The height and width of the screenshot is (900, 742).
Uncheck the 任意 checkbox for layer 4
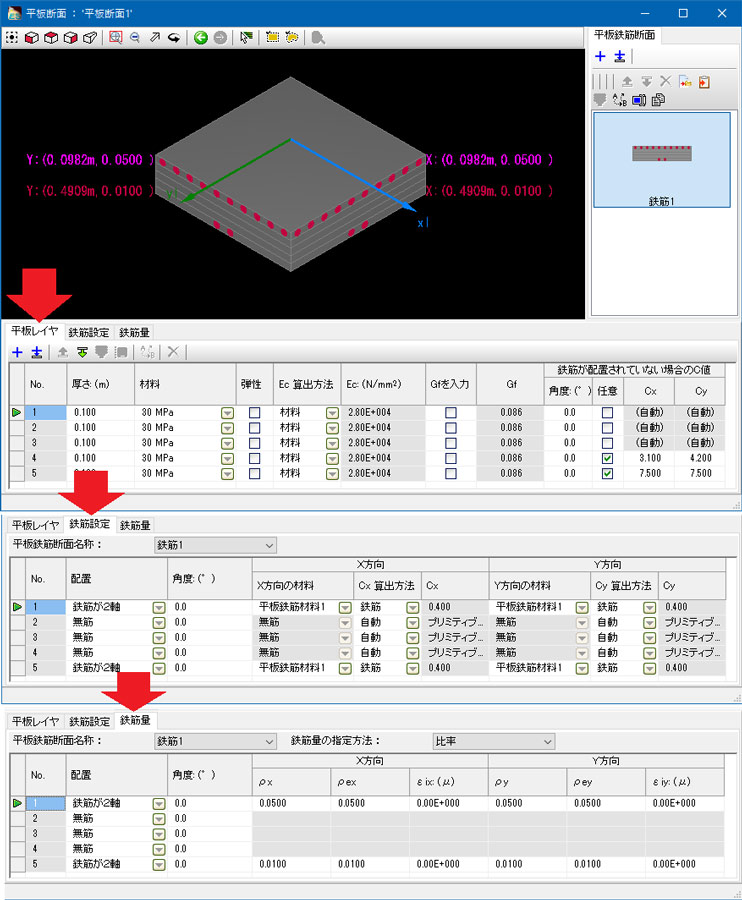(x=607, y=458)
